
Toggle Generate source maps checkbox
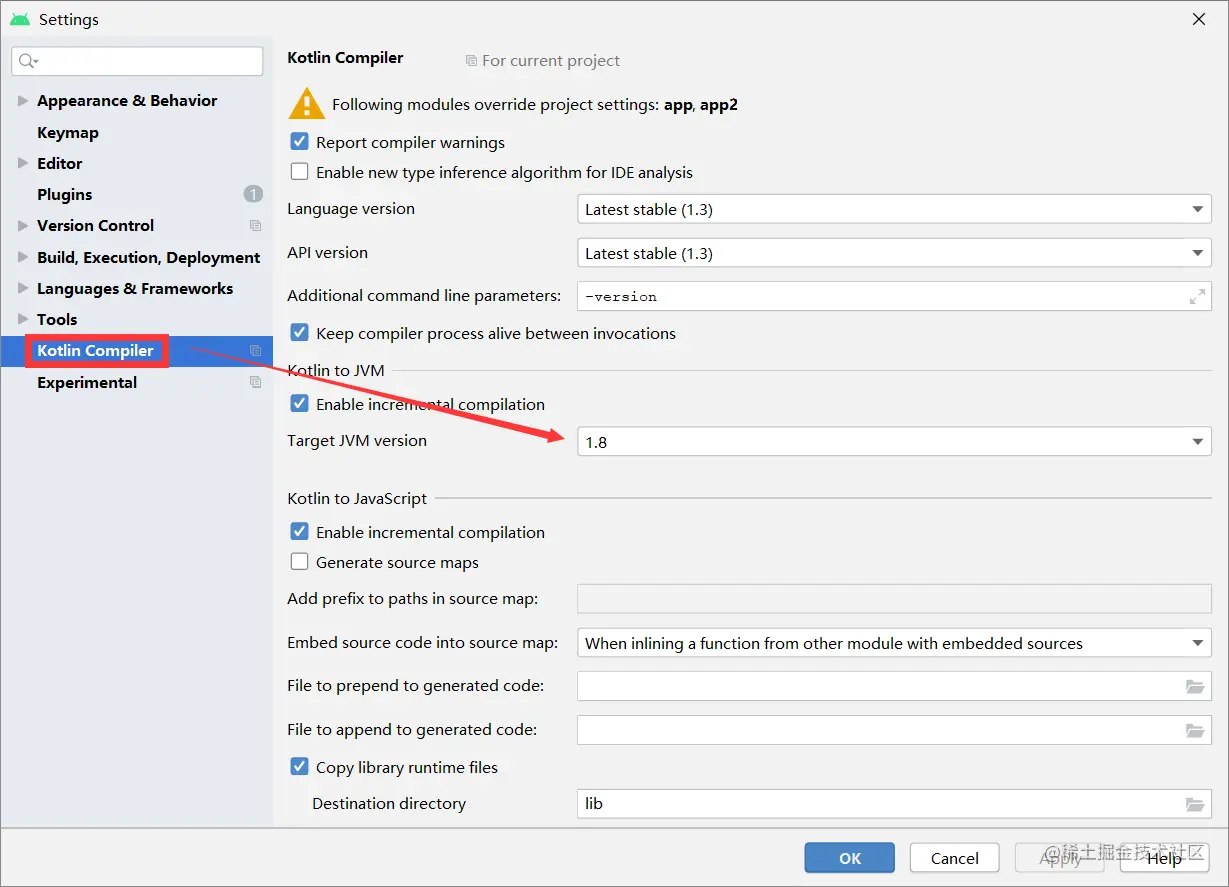pyautogui.click(x=299, y=562)
